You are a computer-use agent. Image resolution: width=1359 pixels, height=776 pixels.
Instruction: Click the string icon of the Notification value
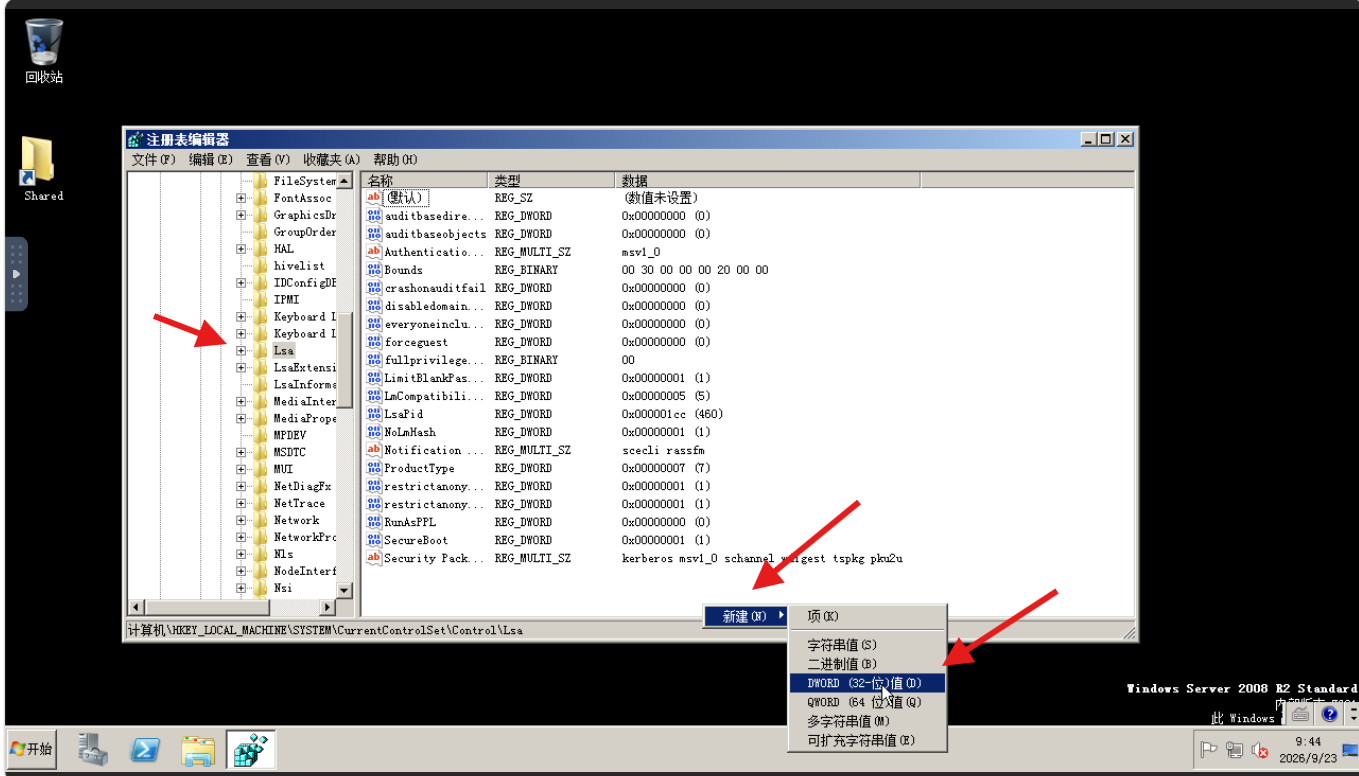(374, 450)
